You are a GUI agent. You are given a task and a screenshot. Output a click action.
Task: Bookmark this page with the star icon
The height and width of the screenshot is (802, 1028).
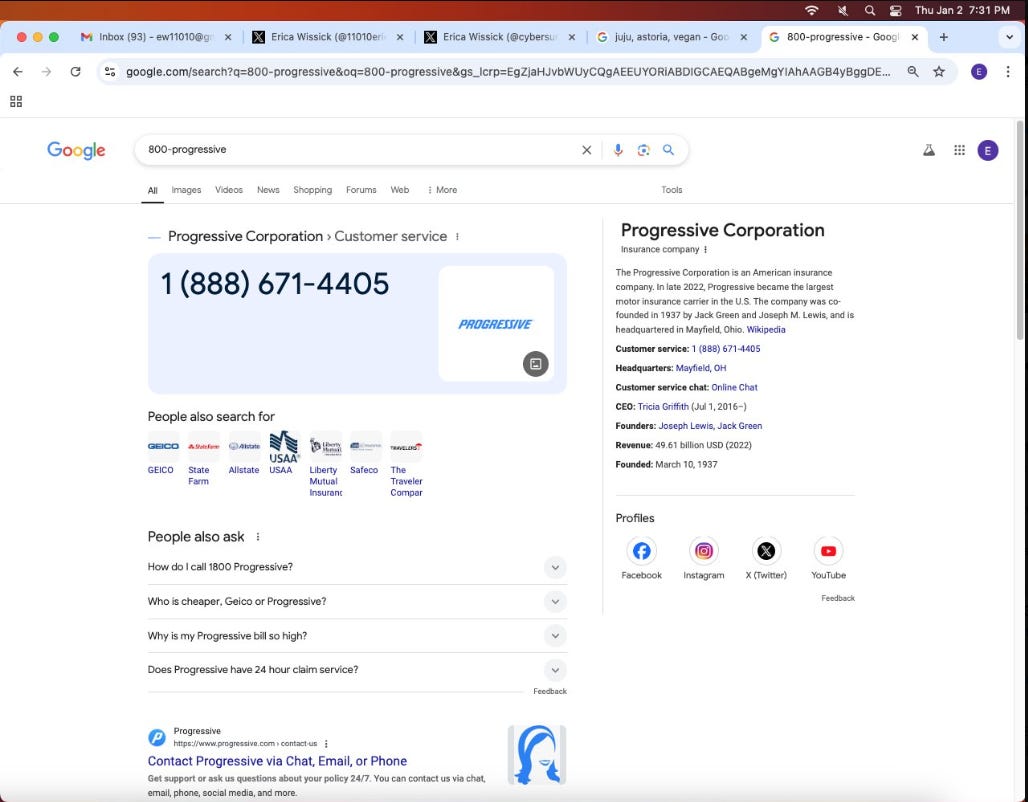[939, 71]
